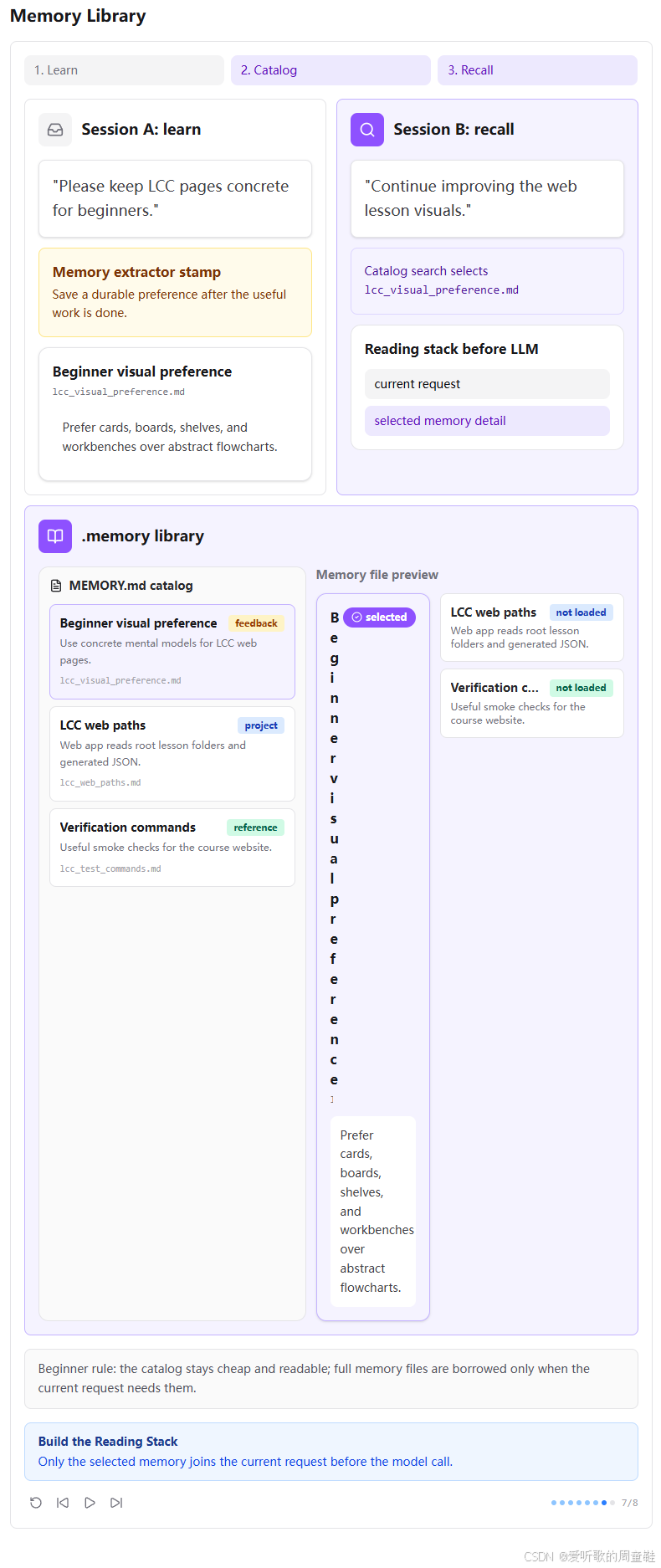Choose LCC web paths catalog entry
Viewport: 661px width, 1568px height.
[172, 754]
